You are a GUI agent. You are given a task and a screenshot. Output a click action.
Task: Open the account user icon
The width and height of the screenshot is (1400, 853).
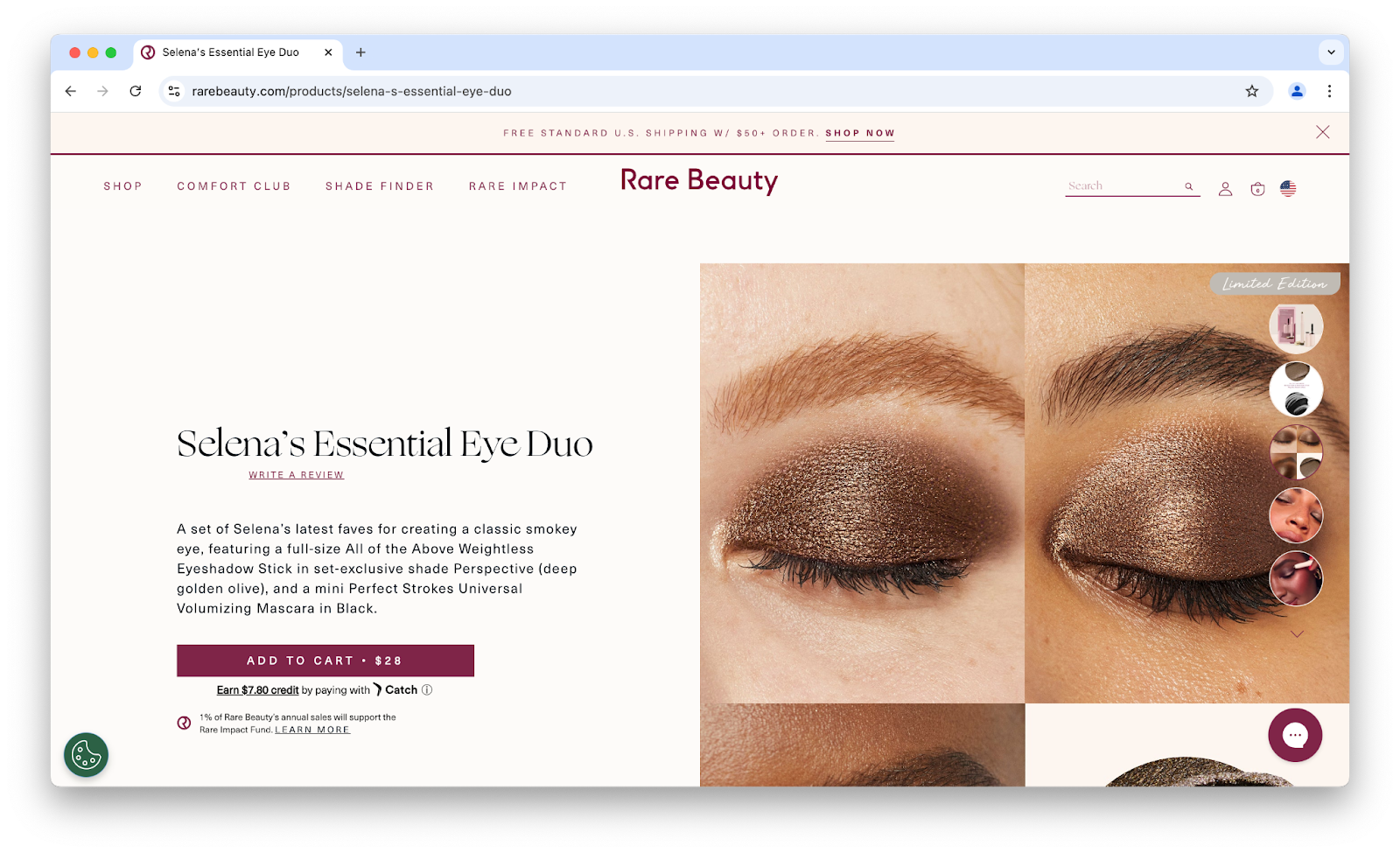coord(1225,189)
